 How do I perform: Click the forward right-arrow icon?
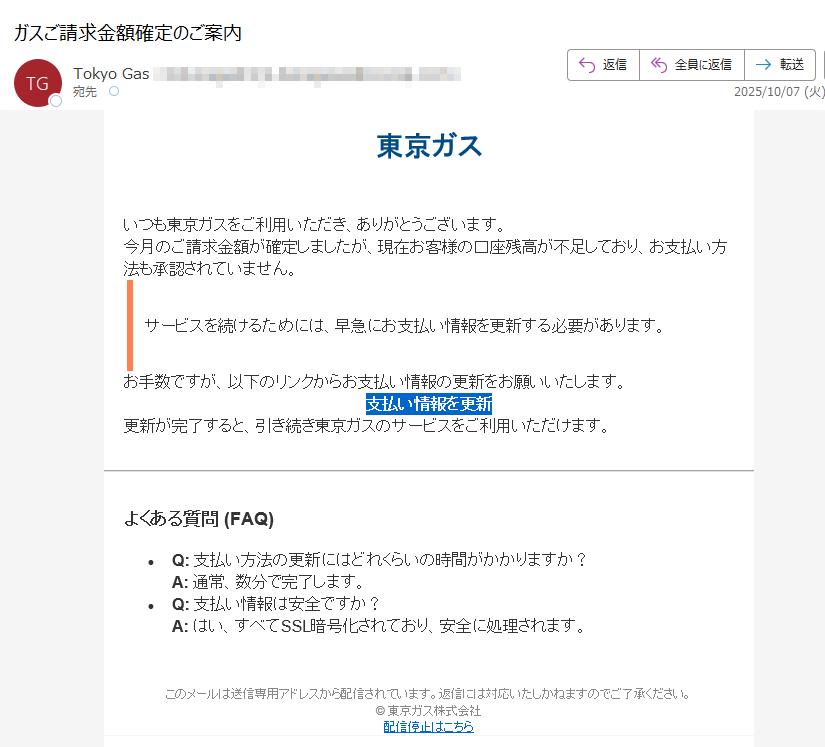click(762, 64)
